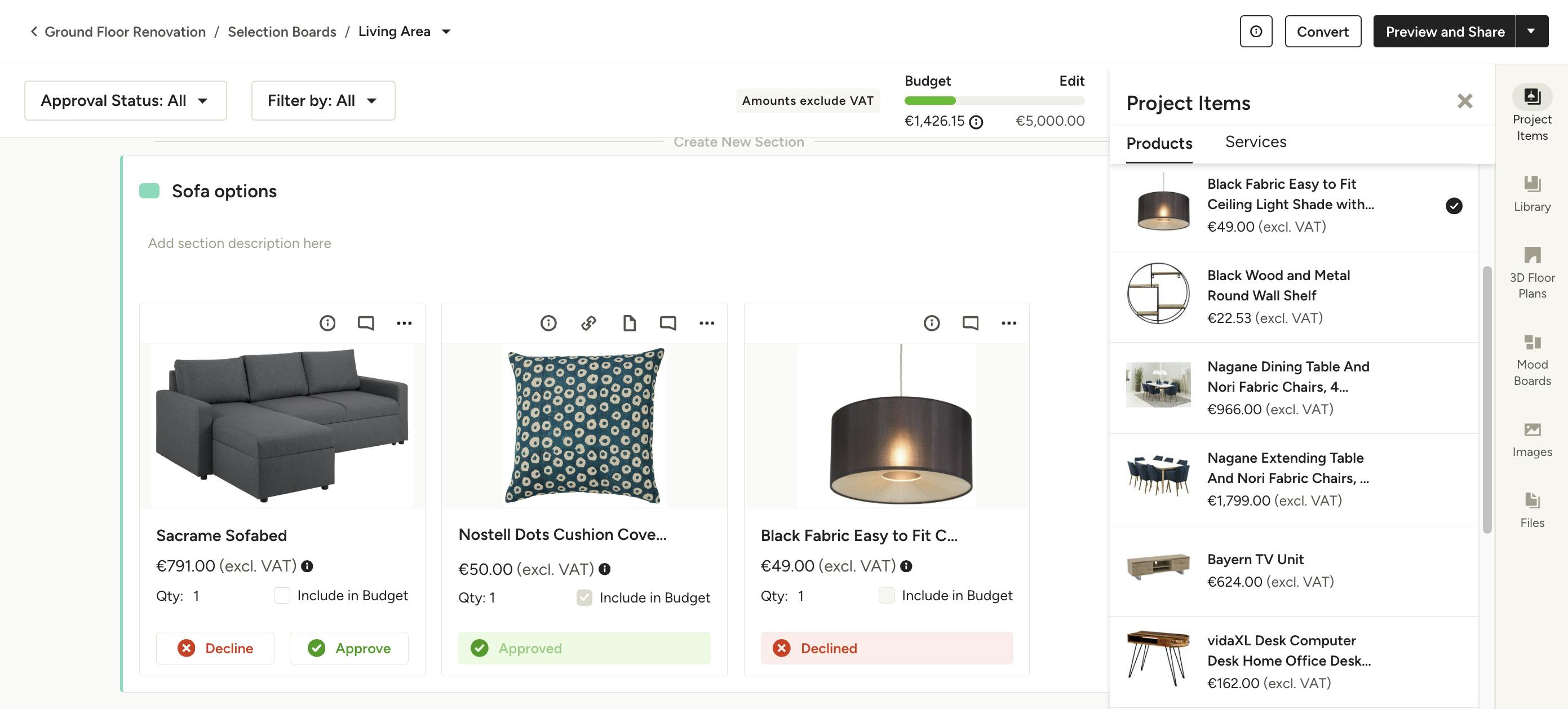The image size is (1568, 709).
Task: Switch to the Services tab
Action: click(x=1256, y=142)
